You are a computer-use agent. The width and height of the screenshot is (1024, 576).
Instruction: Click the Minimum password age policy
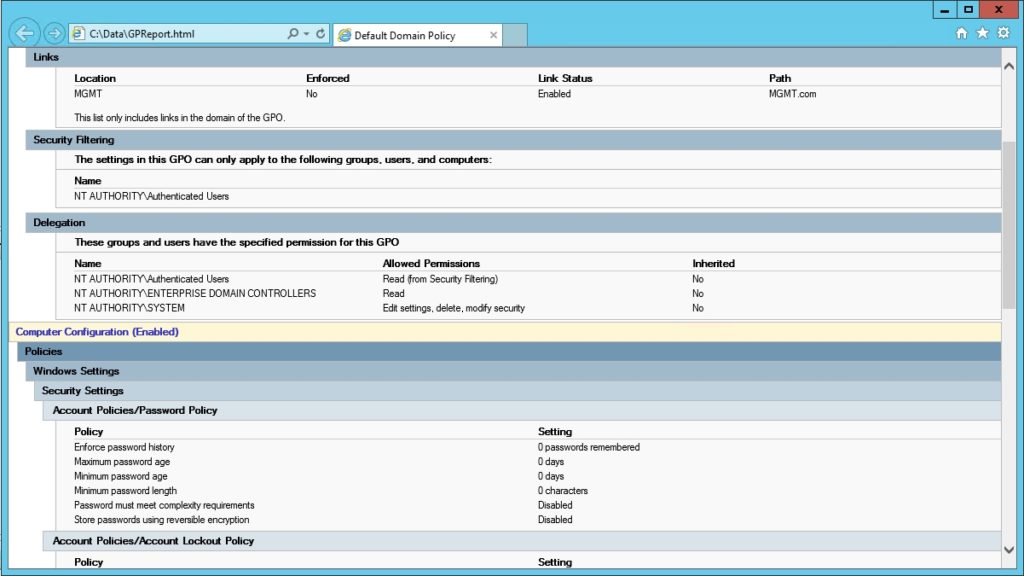tap(120, 476)
